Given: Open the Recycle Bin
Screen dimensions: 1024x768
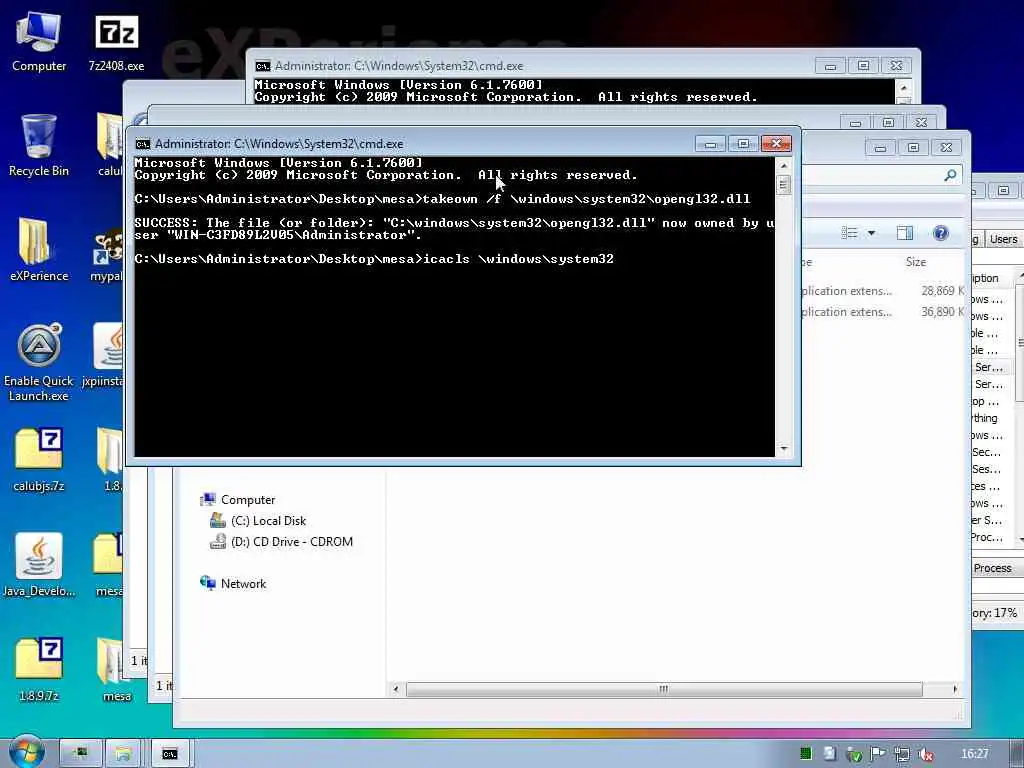Looking at the screenshot, I should click(39, 146).
